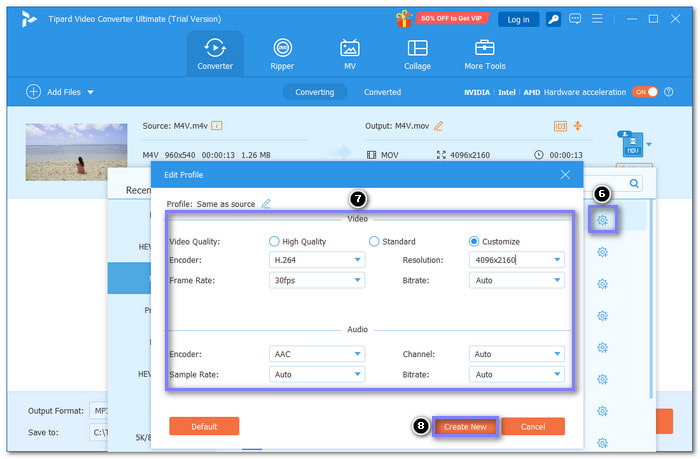The image size is (700, 459).
Task: Click the seventh profile settings gear icon
Action: (603, 411)
